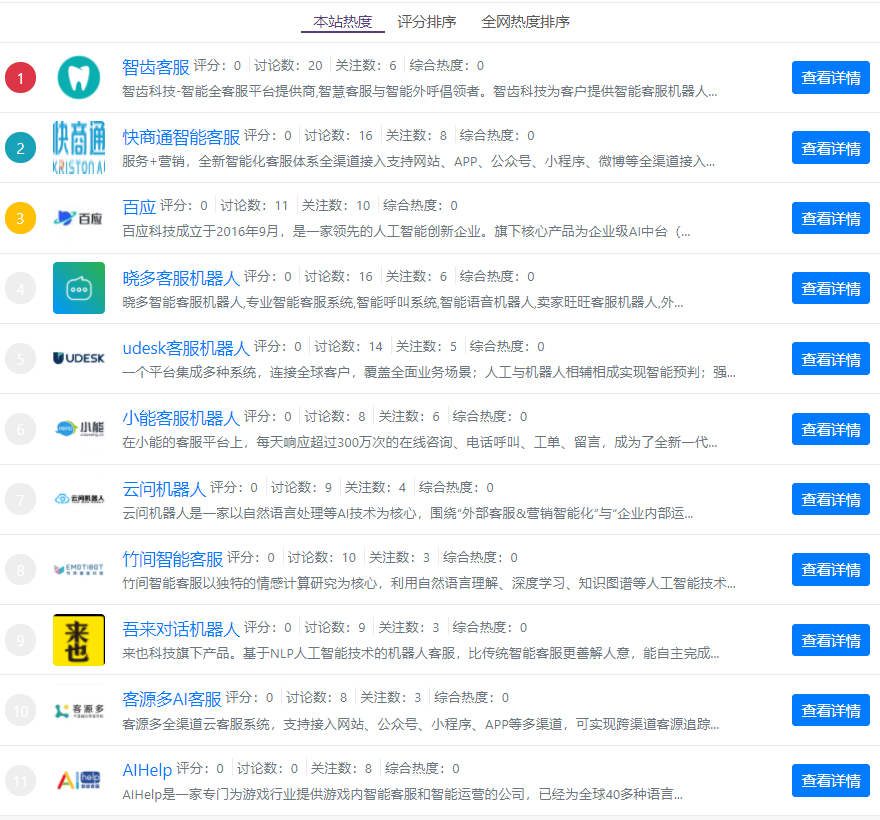
Task: Click the gray rank 5 badge
Action: (20, 359)
